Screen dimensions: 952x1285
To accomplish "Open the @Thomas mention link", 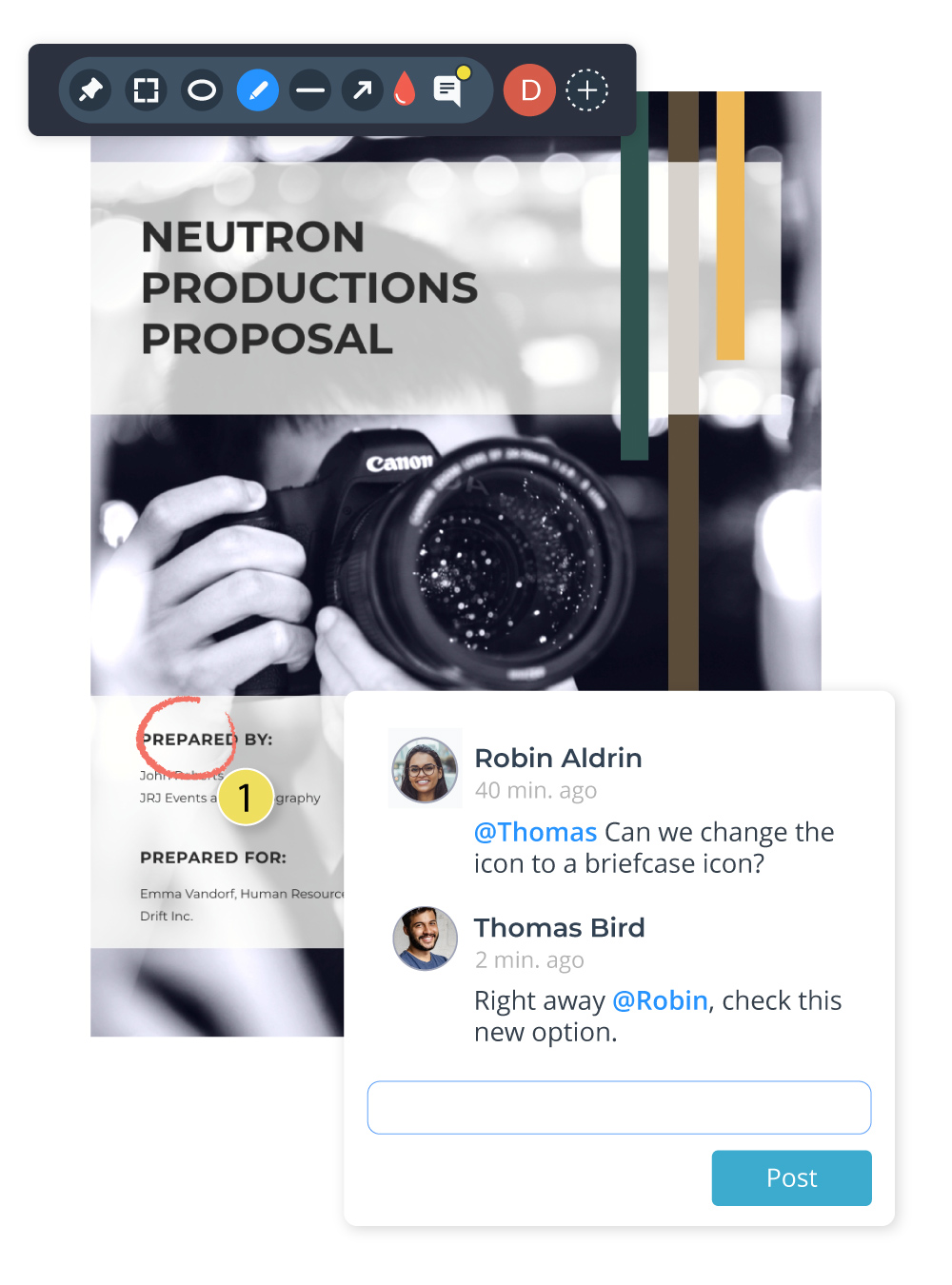I will click(535, 832).
